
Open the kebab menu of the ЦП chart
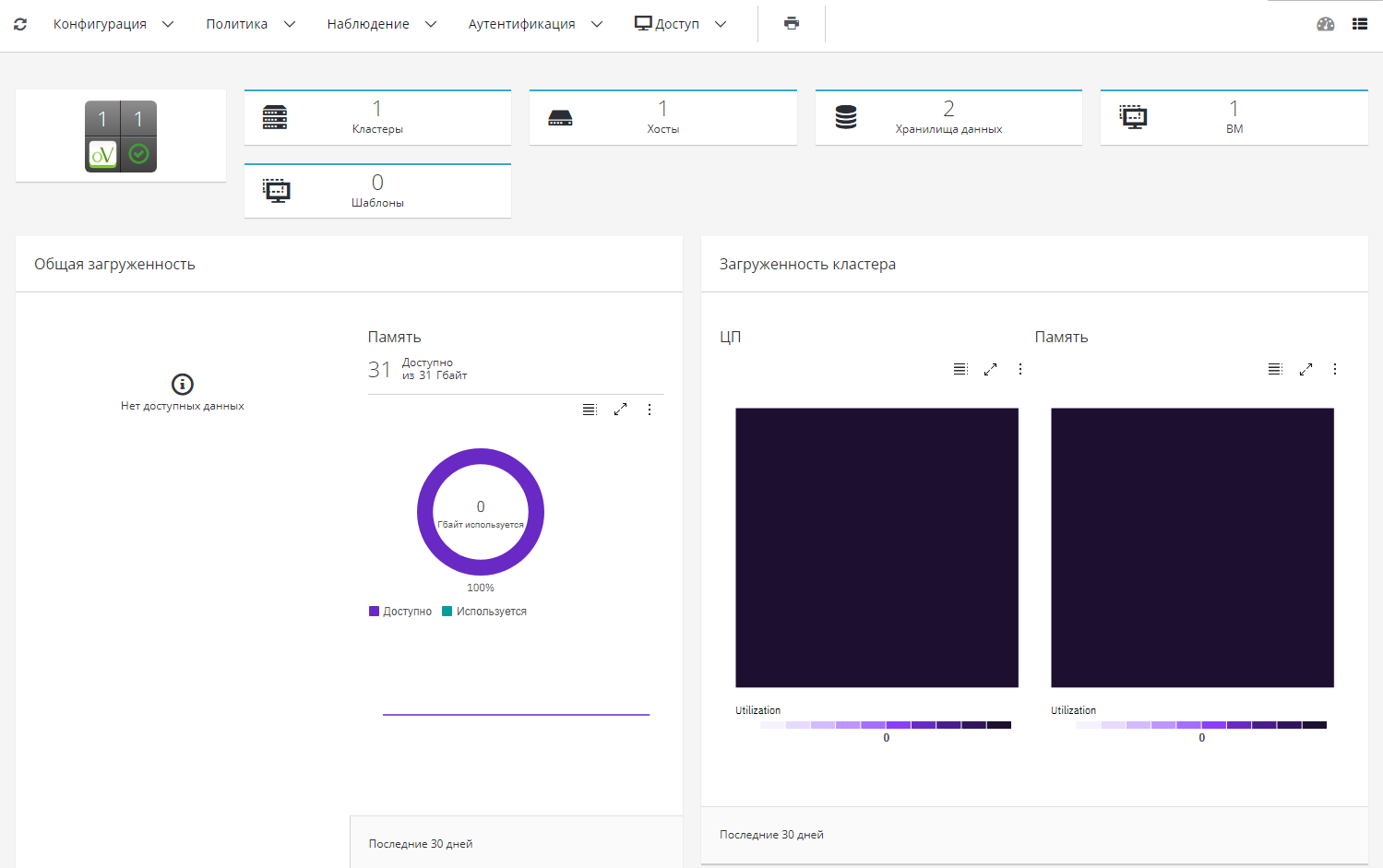coord(1019,369)
